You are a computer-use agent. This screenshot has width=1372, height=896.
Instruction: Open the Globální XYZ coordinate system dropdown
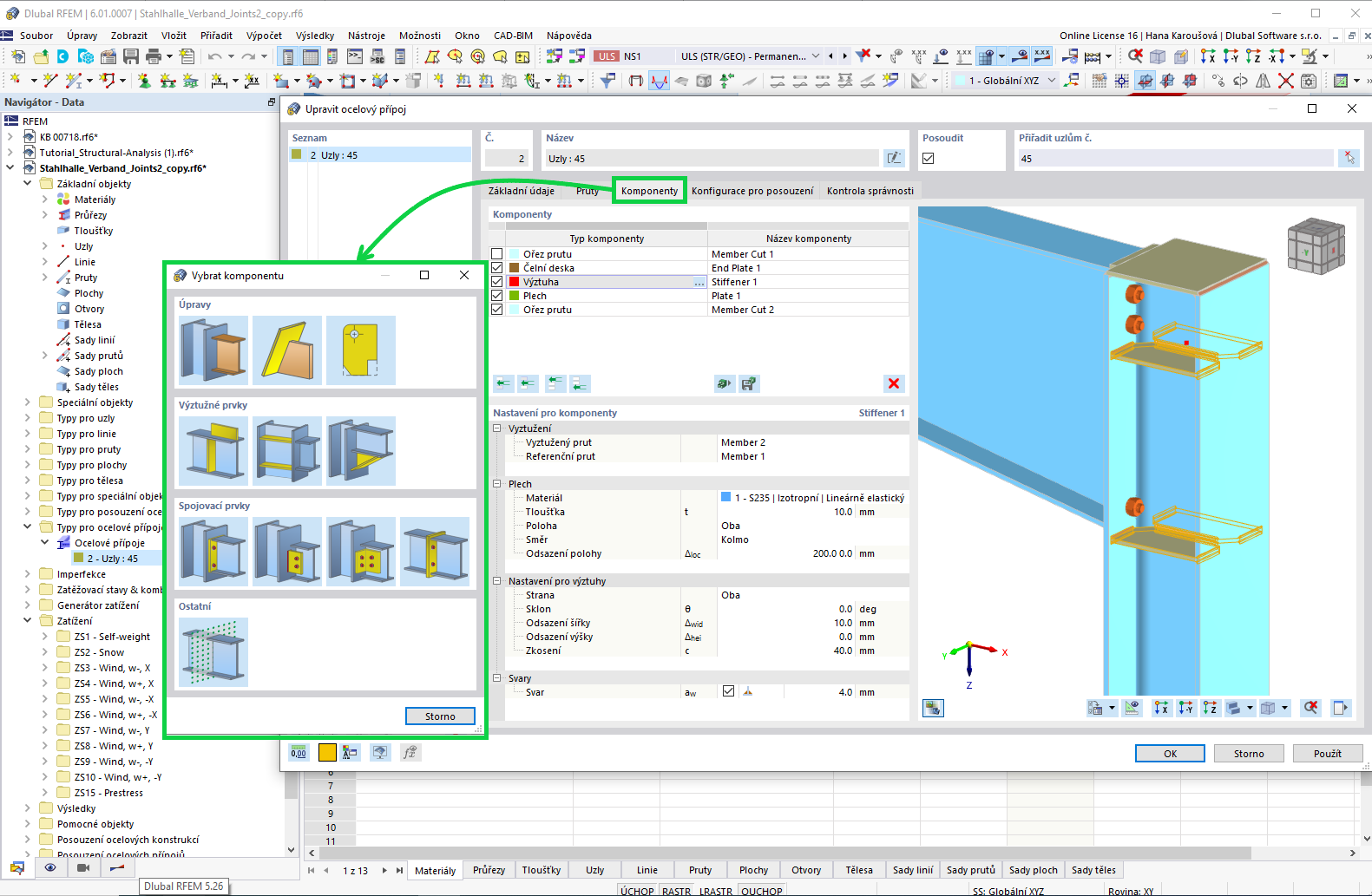(1052, 81)
